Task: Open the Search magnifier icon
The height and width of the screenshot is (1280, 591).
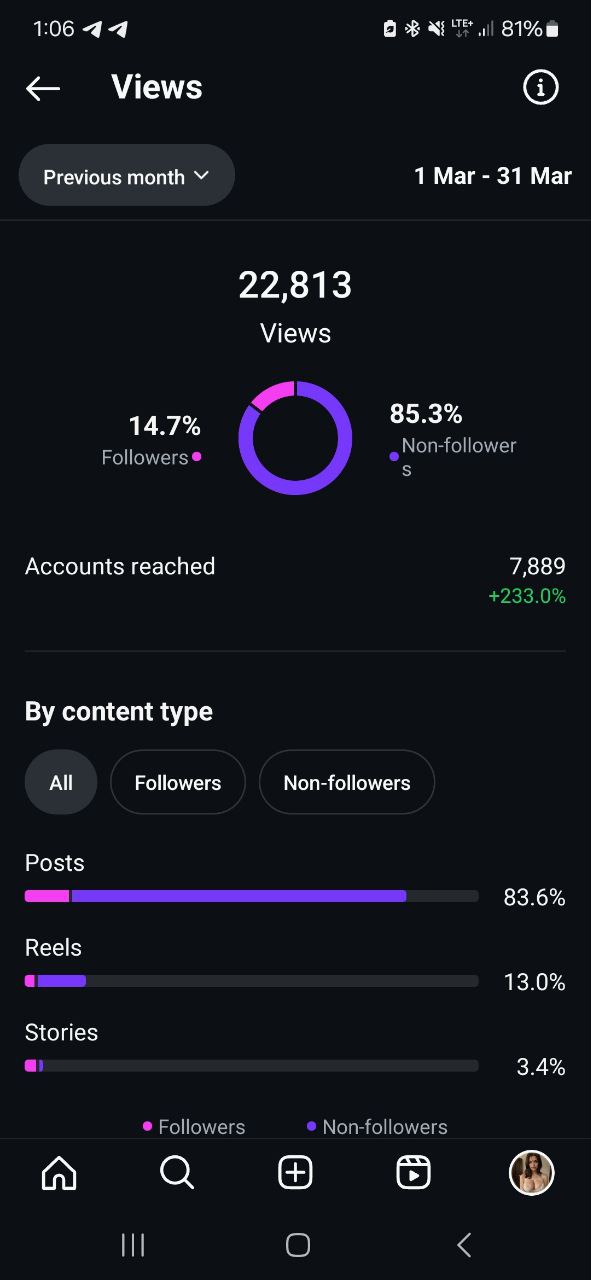Action: coord(177,1173)
